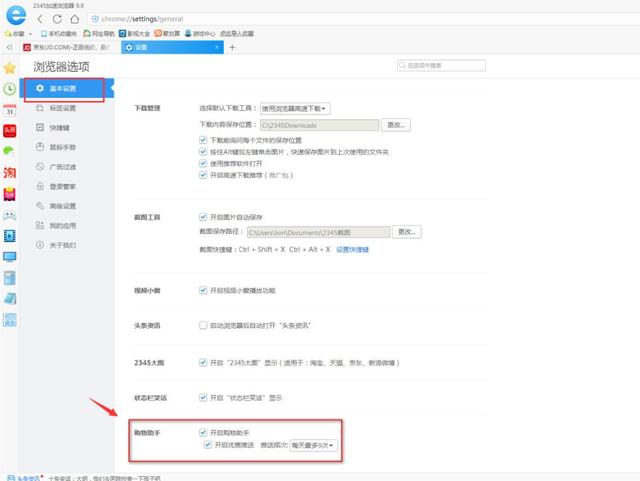Open the history clock sidebar icon
Viewport: 640px width, 481px height.
pyautogui.click(x=9, y=89)
